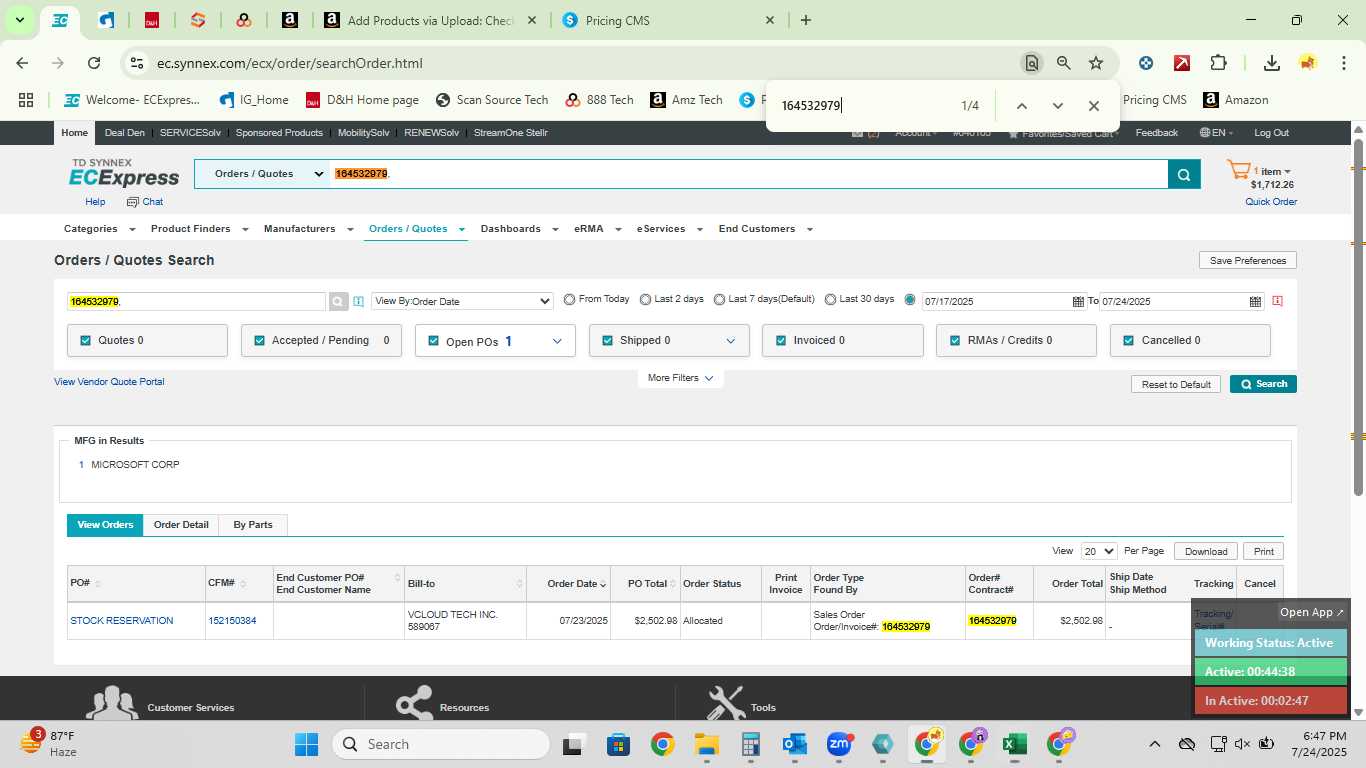Image resolution: width=1366 pixels, height=768 pixels.
Task: Click the teal Search button
Action: tap(1263, 384)
